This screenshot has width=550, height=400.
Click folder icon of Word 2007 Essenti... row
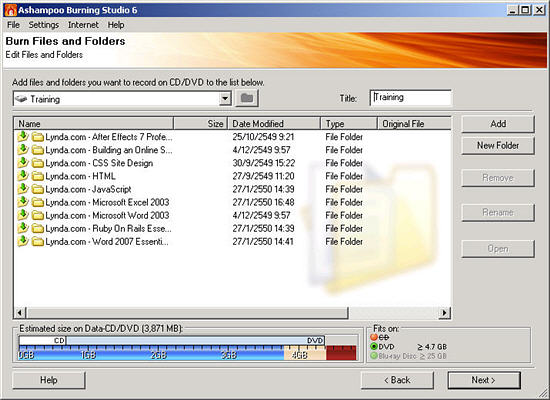tap(38, 242)
